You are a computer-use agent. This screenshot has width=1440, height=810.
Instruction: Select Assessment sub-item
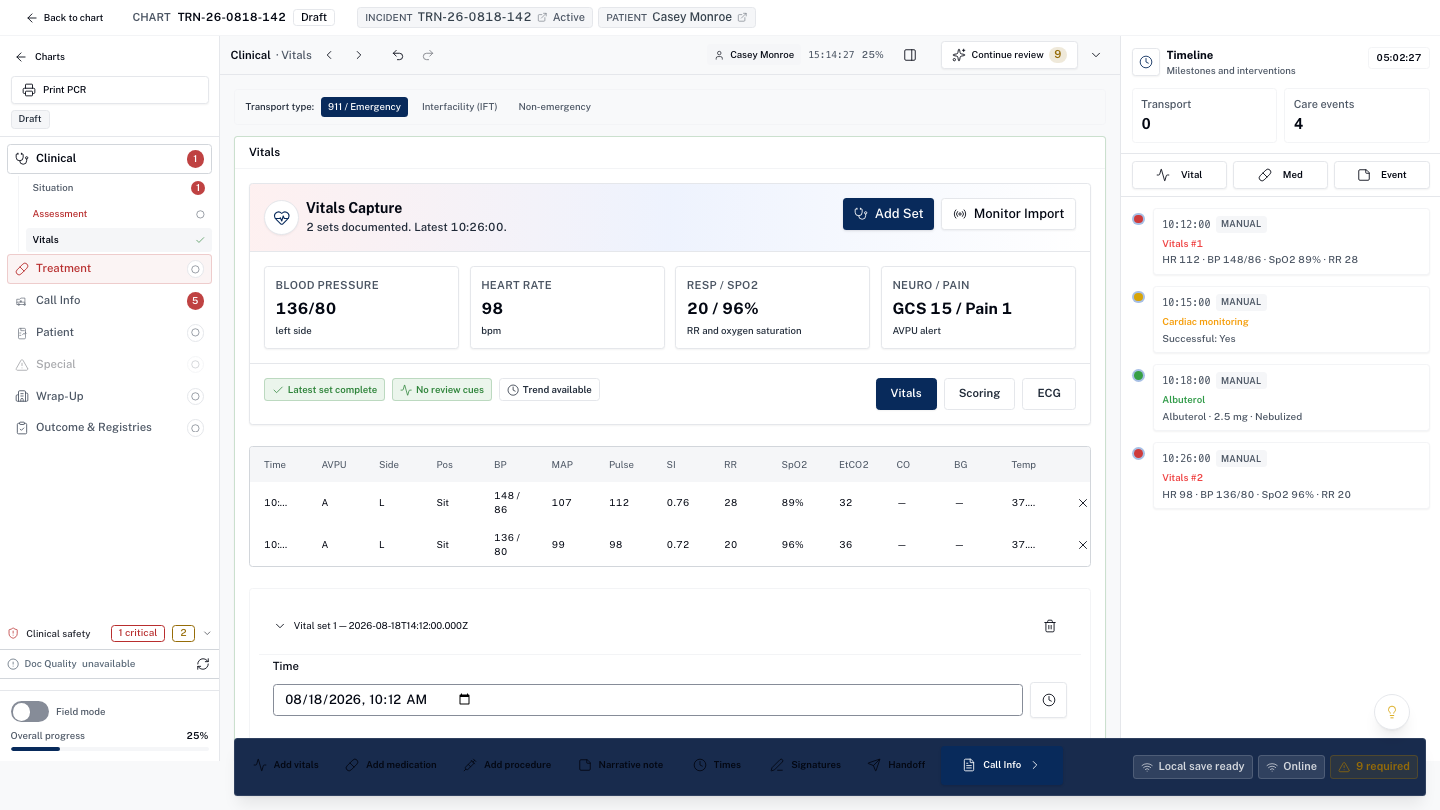click(118, 214)
